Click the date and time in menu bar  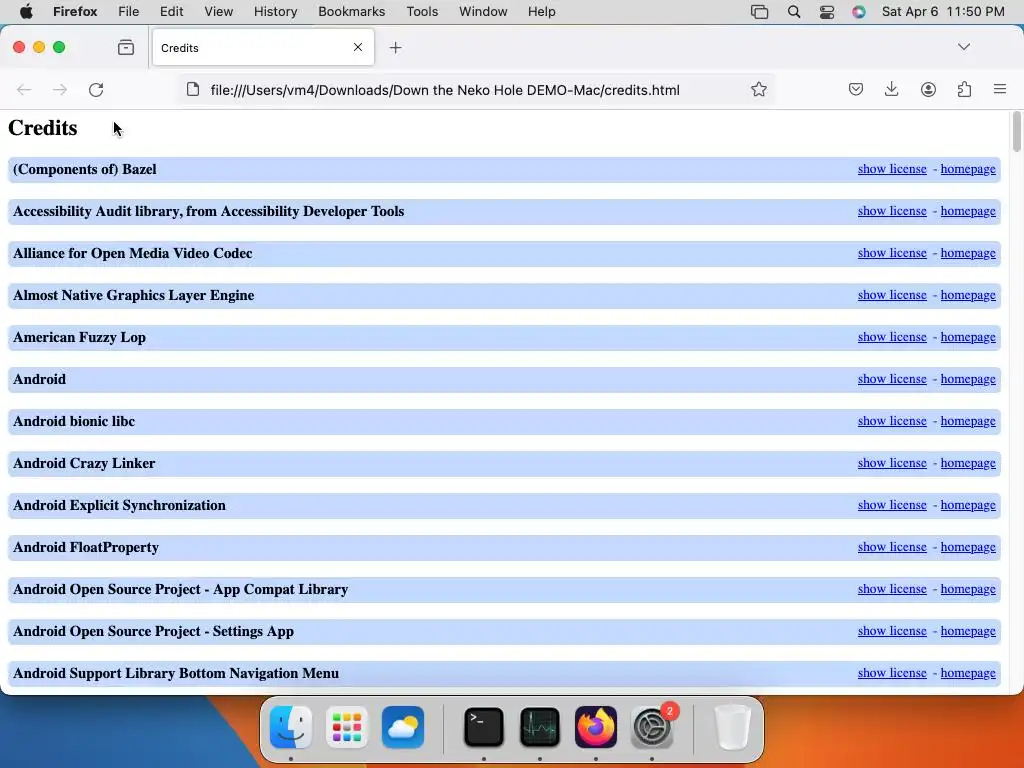click(943, 12)
